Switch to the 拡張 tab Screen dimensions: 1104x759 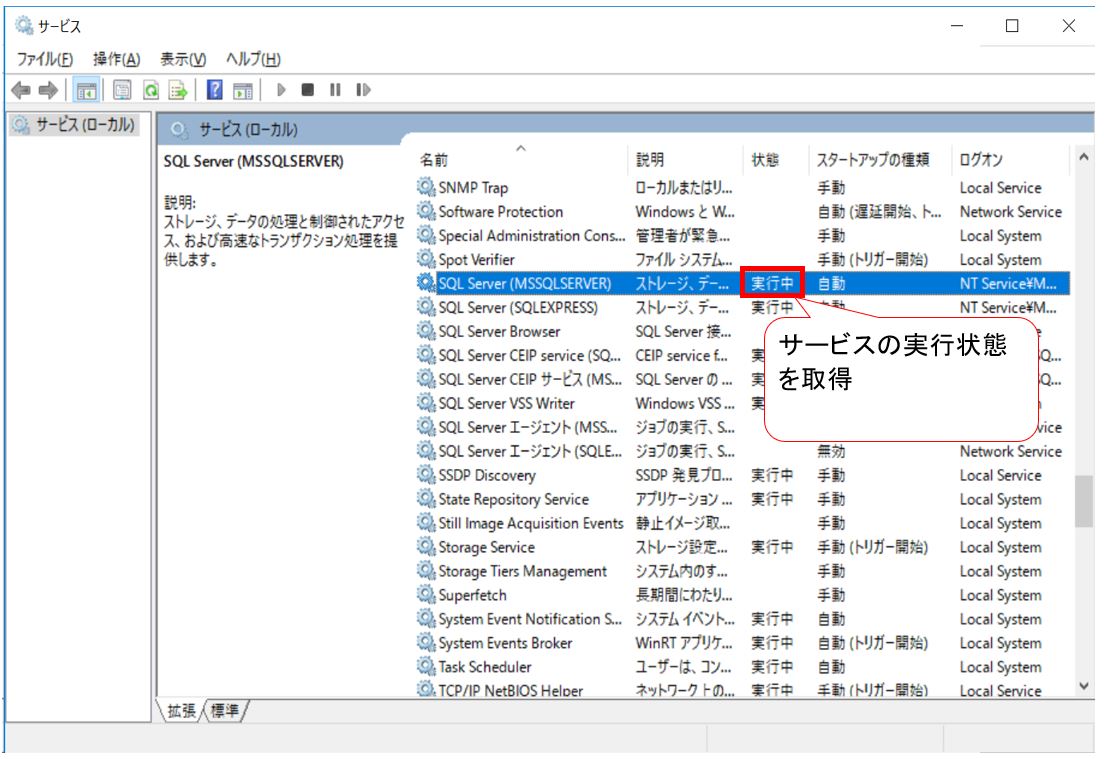tap(182, 711)
